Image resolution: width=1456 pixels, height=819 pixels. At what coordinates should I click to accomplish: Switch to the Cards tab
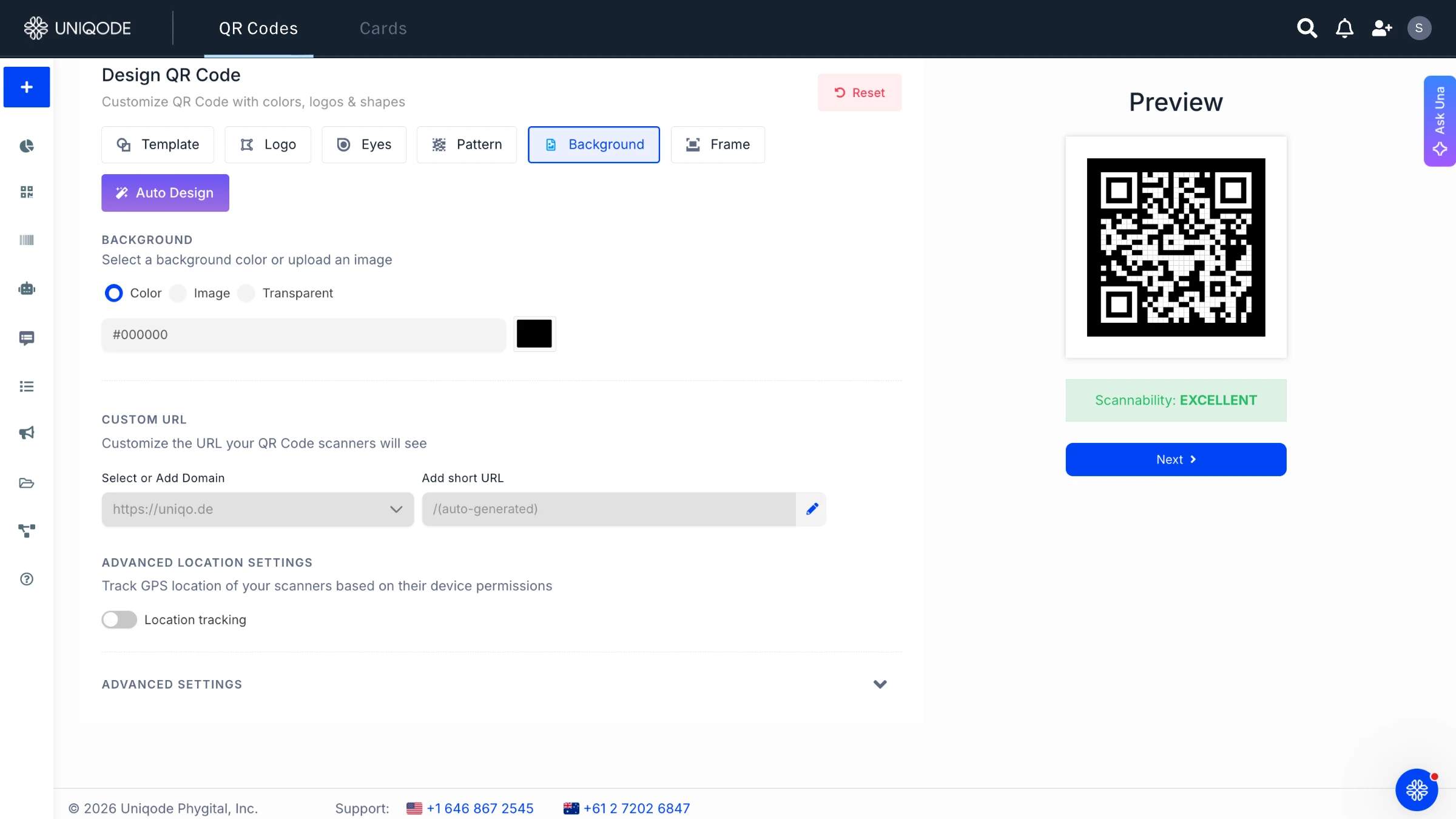(383, 29)
